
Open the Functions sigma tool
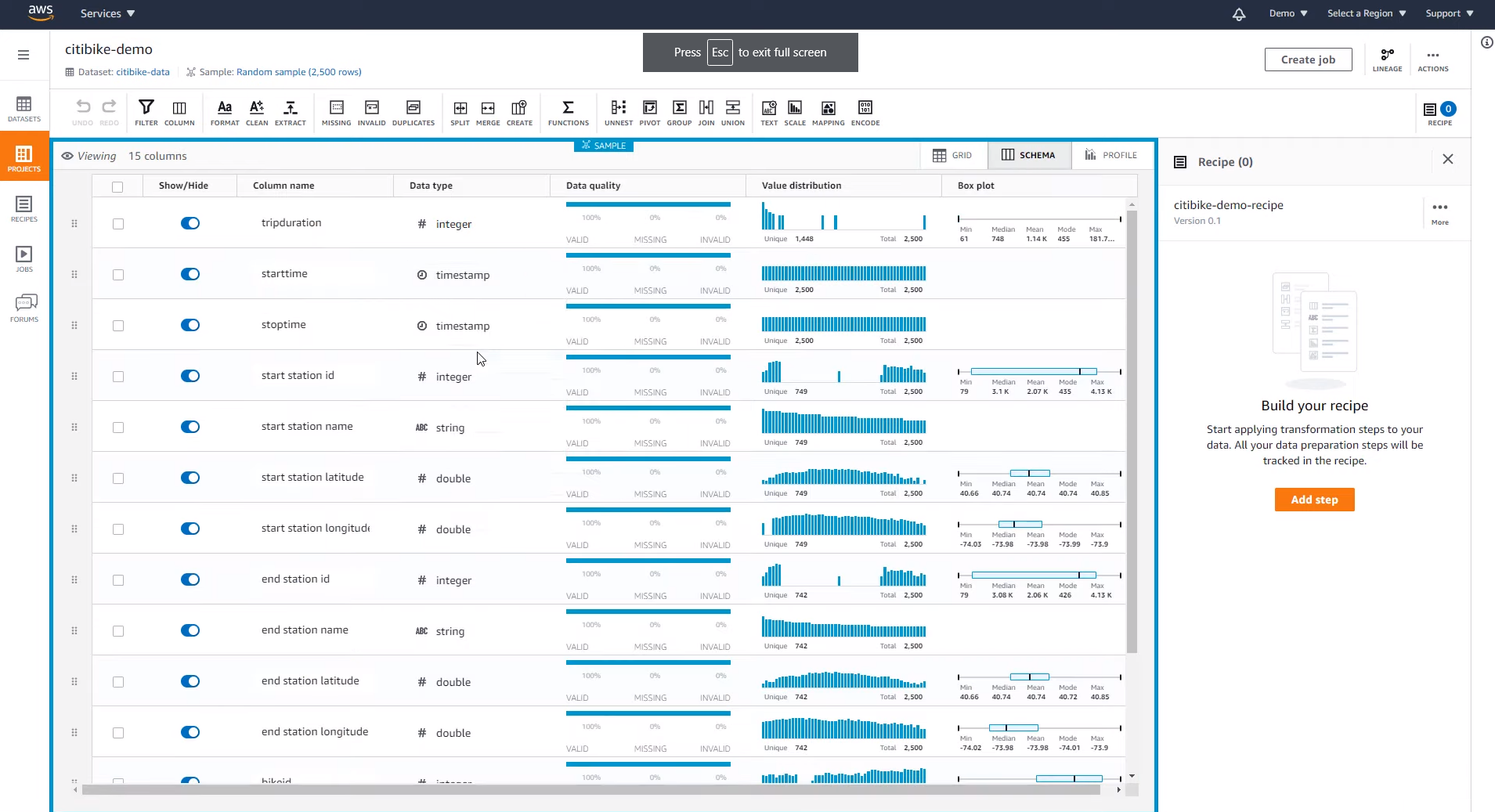(568, 112)
